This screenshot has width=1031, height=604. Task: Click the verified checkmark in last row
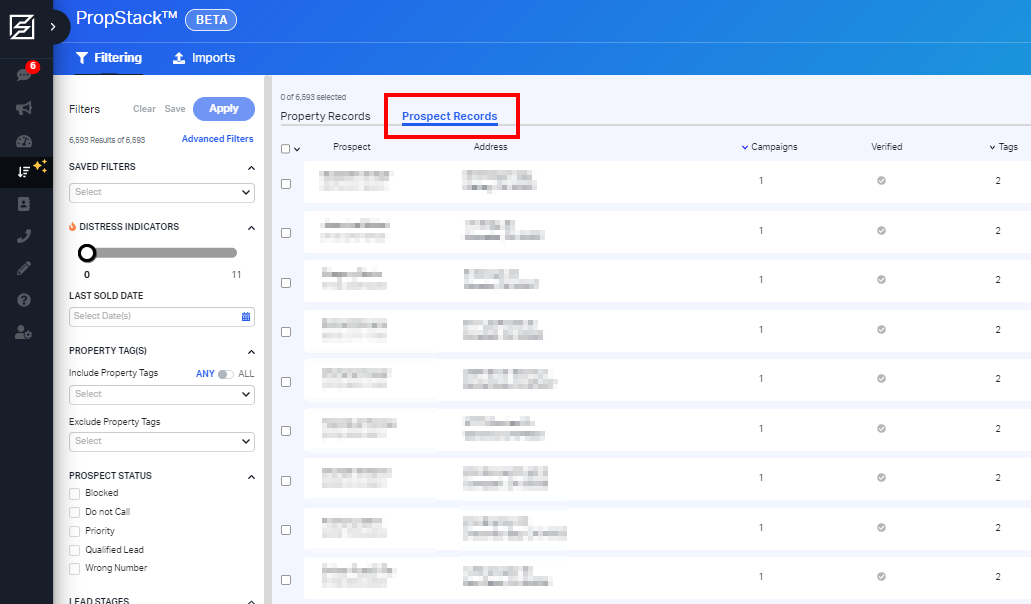point(881,576)
